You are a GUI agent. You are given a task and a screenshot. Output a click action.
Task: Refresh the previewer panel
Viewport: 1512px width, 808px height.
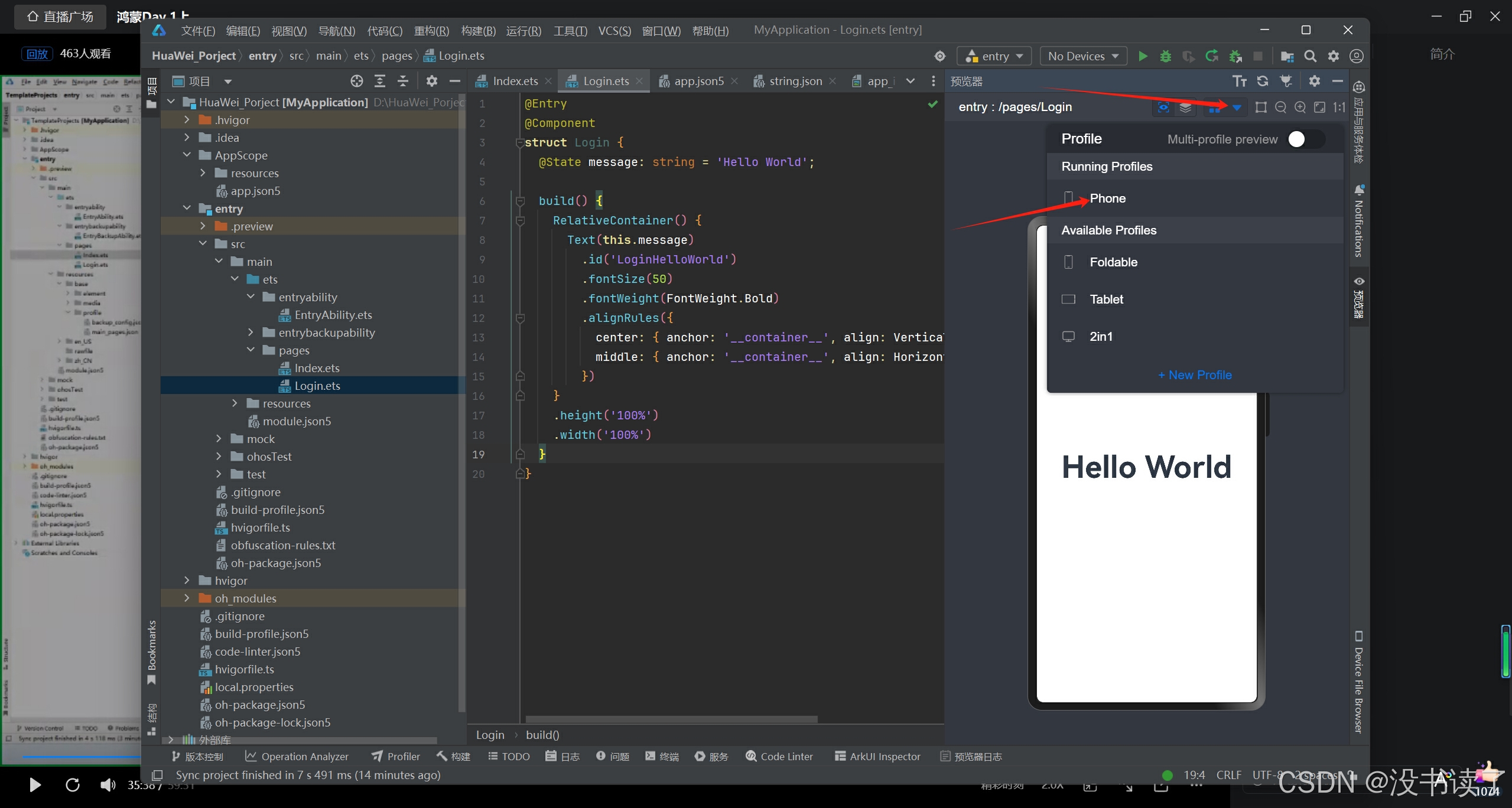pyautogui.click(x=1263, y=81)
